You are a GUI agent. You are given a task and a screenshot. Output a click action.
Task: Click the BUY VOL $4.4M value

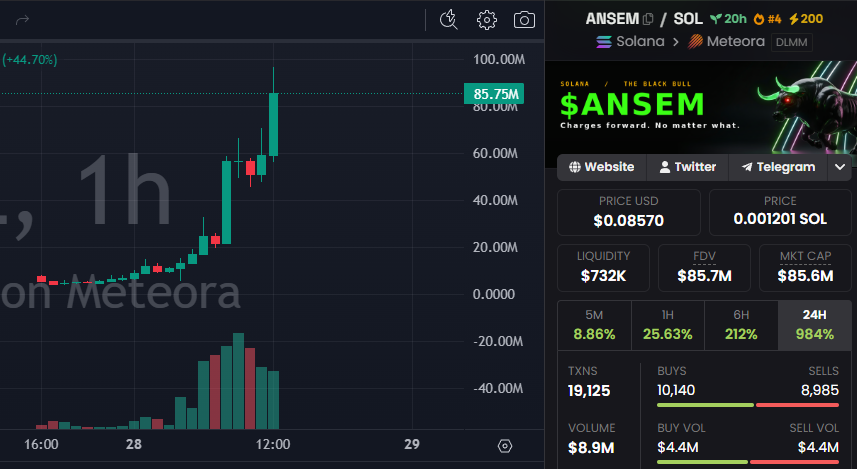678,448
